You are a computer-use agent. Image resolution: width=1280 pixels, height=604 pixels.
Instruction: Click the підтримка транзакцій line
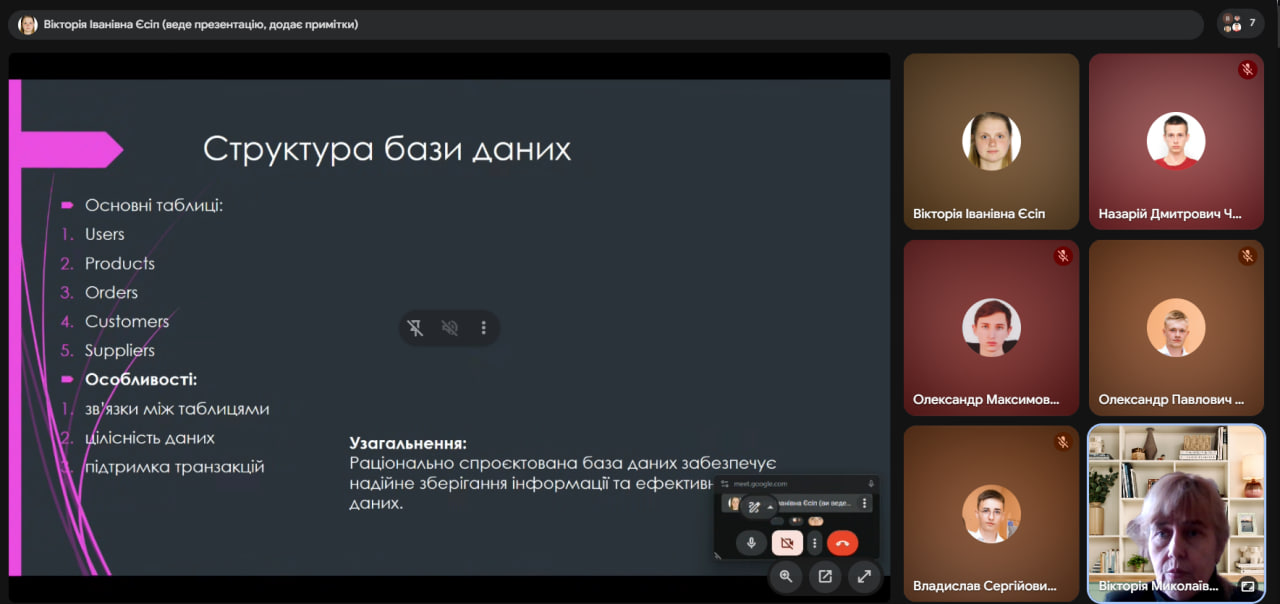[175, 467]
